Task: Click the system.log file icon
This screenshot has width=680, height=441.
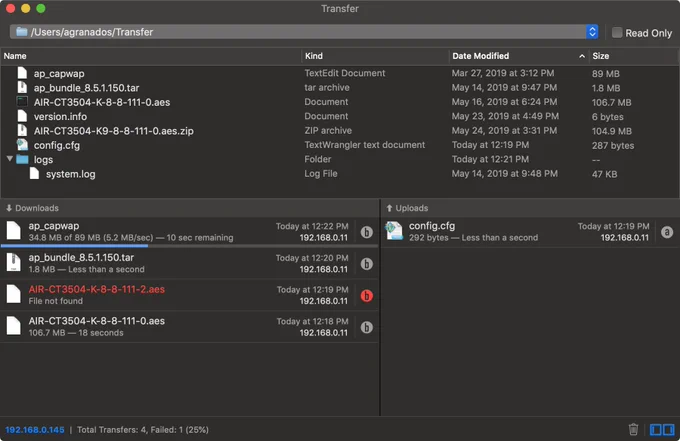Action: (x=34, y=173)
